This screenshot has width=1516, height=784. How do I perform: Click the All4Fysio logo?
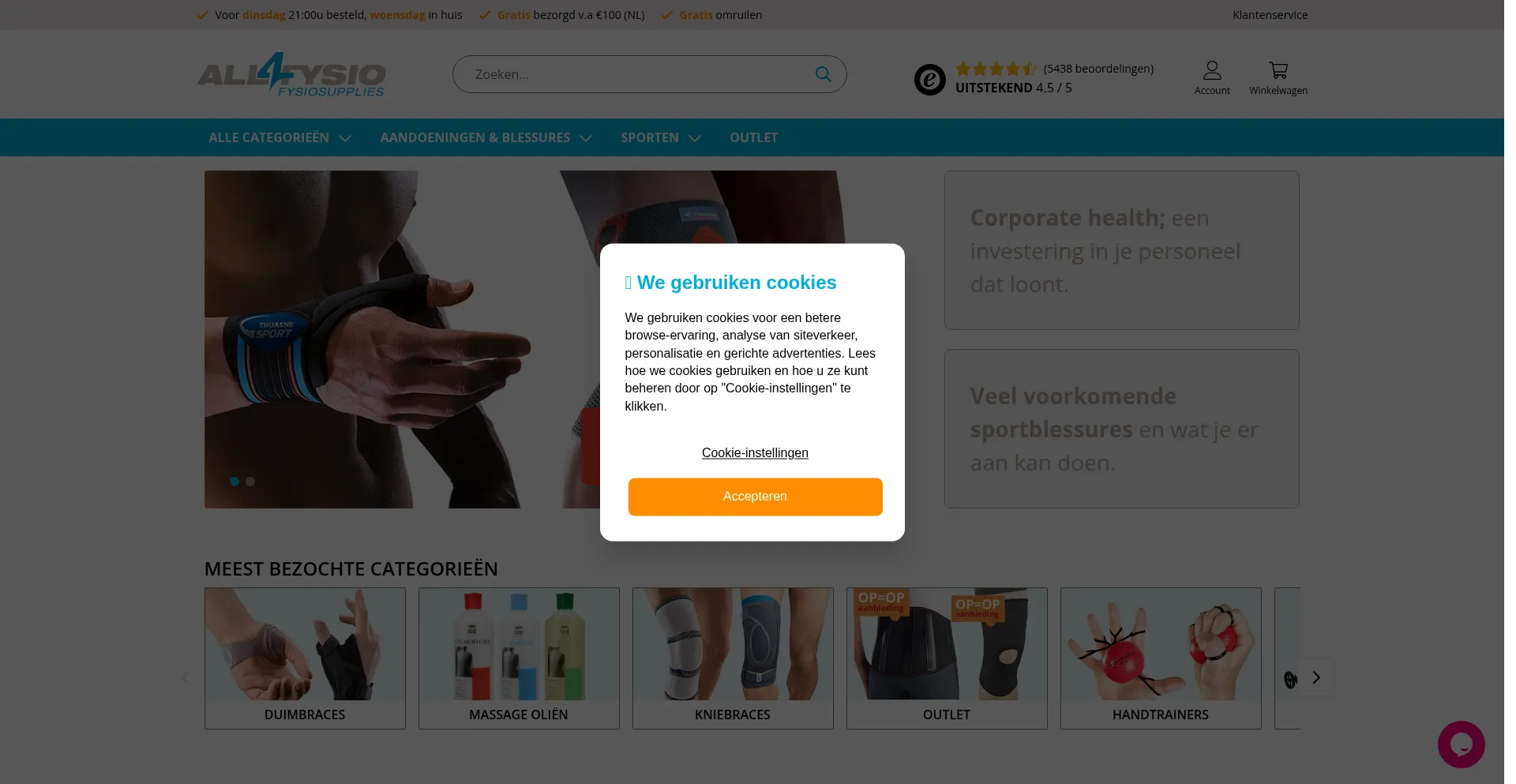(x=291, y=75)
